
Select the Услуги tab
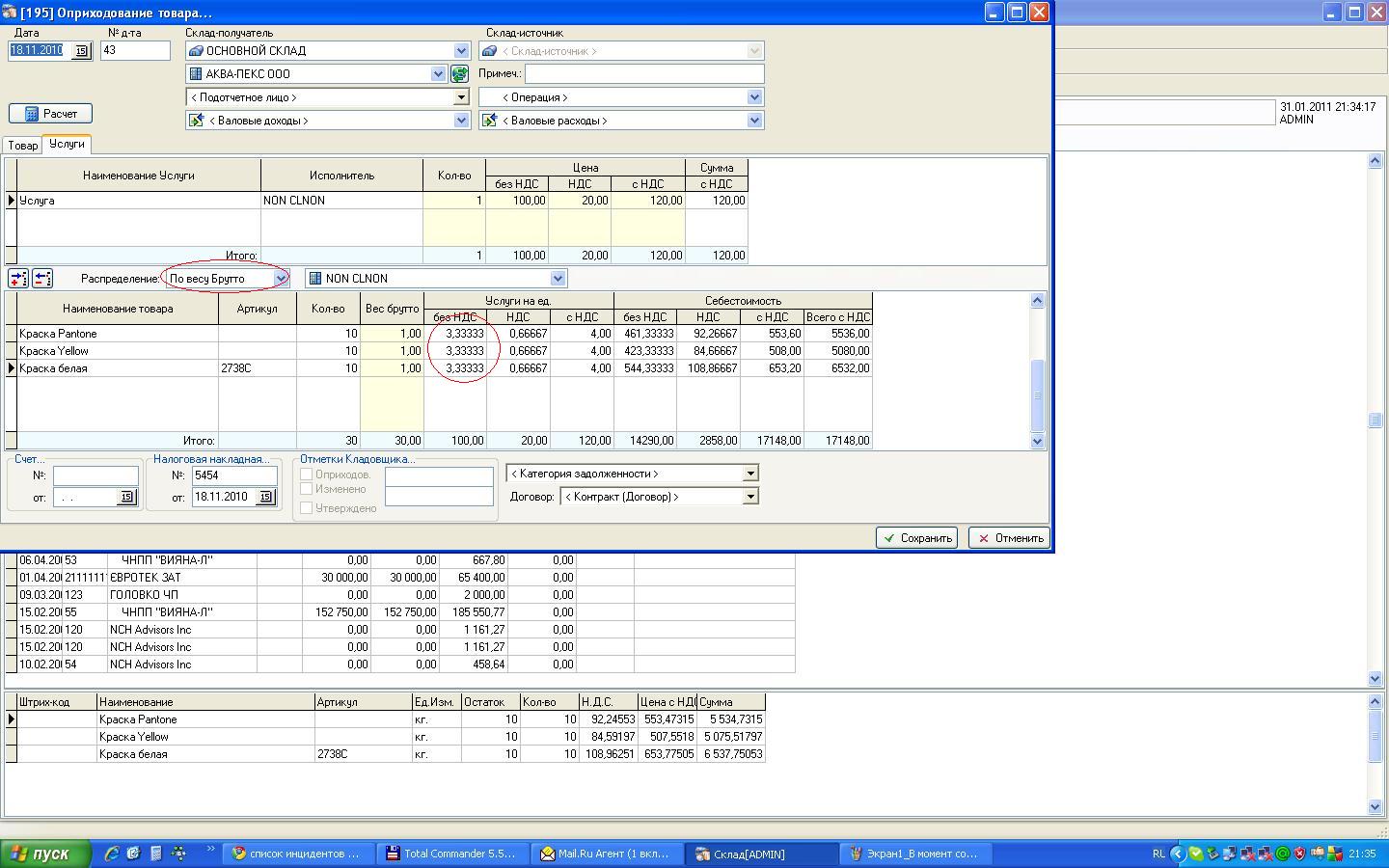pos(67,144)
